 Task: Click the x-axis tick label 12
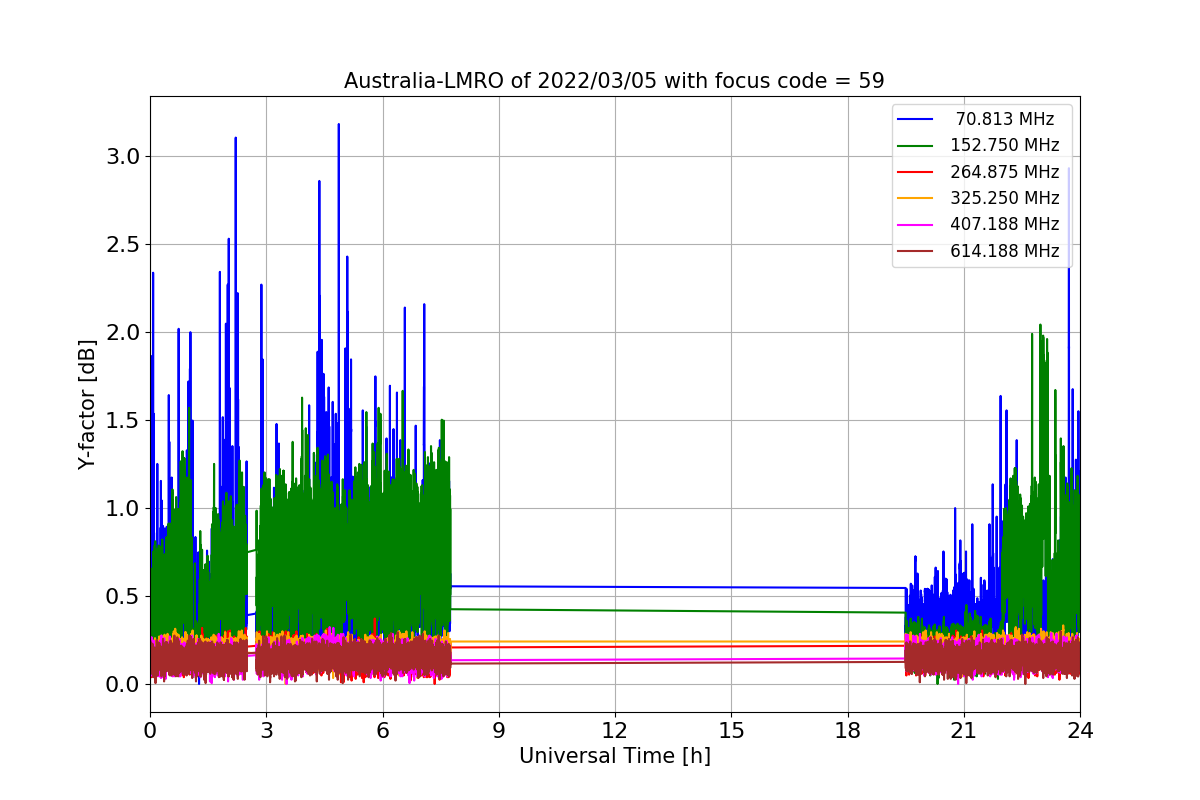pos(615,731)
